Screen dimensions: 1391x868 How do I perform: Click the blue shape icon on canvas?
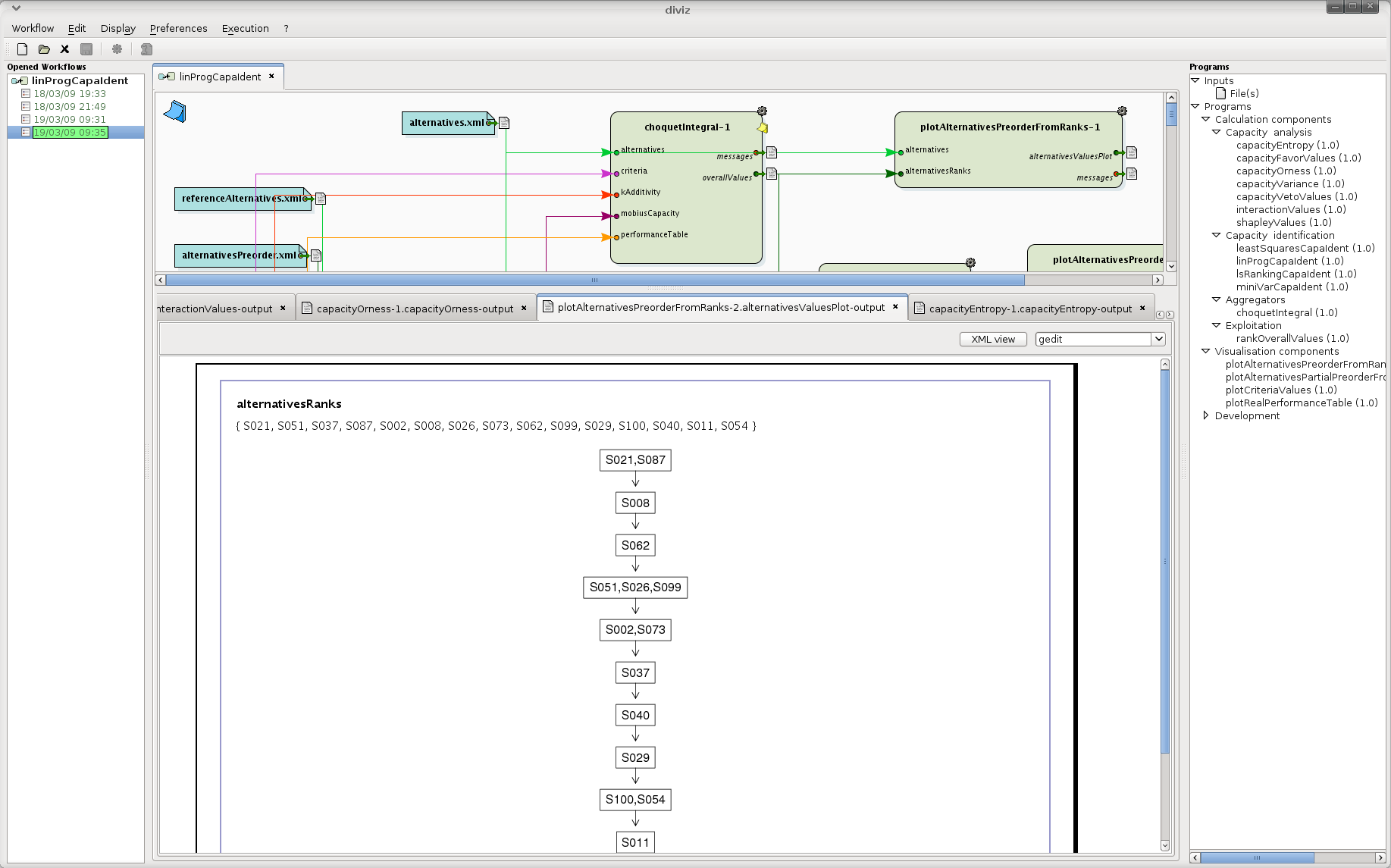[174, 112]
